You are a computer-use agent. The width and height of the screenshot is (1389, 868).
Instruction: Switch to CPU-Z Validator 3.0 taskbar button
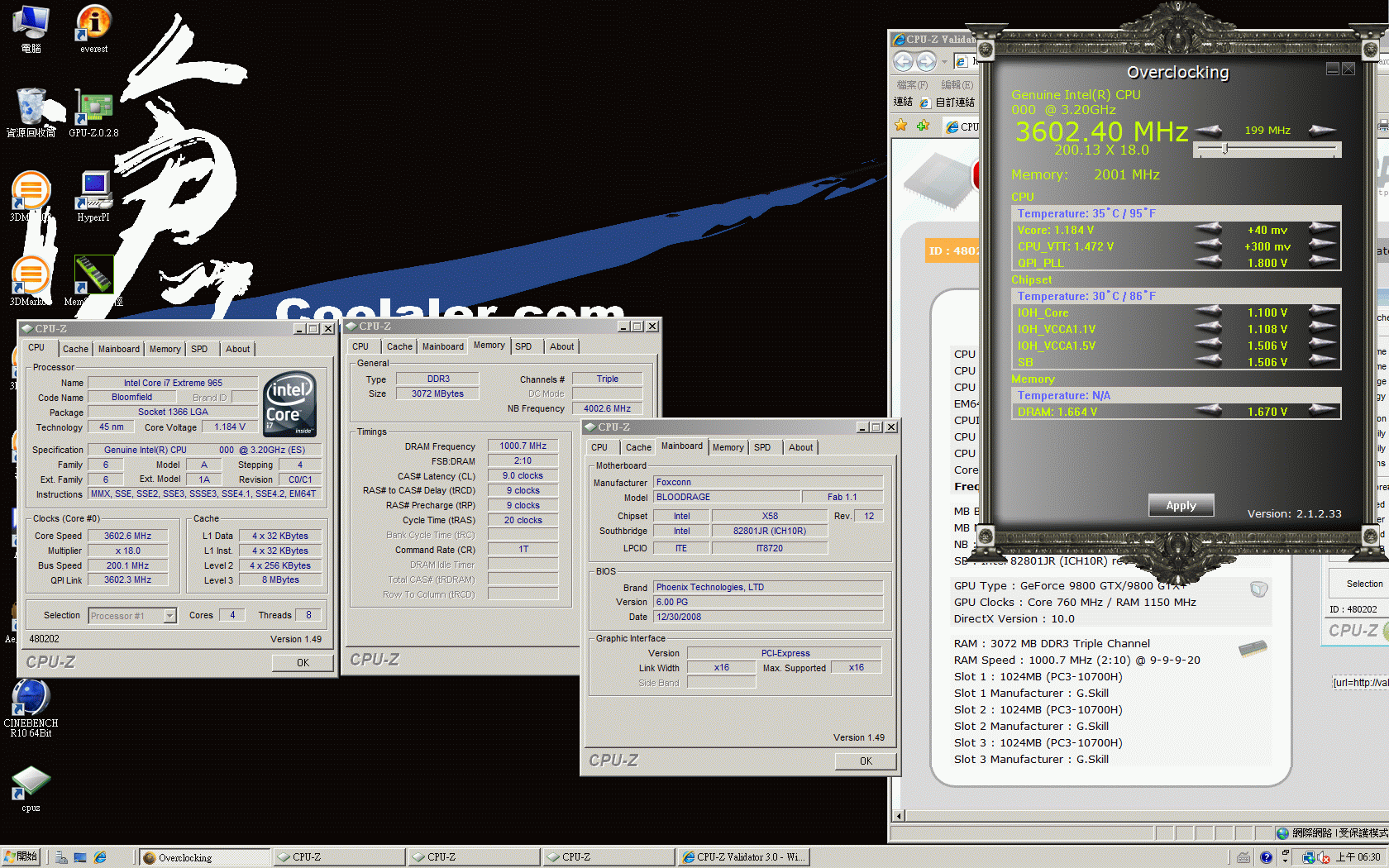742,857
